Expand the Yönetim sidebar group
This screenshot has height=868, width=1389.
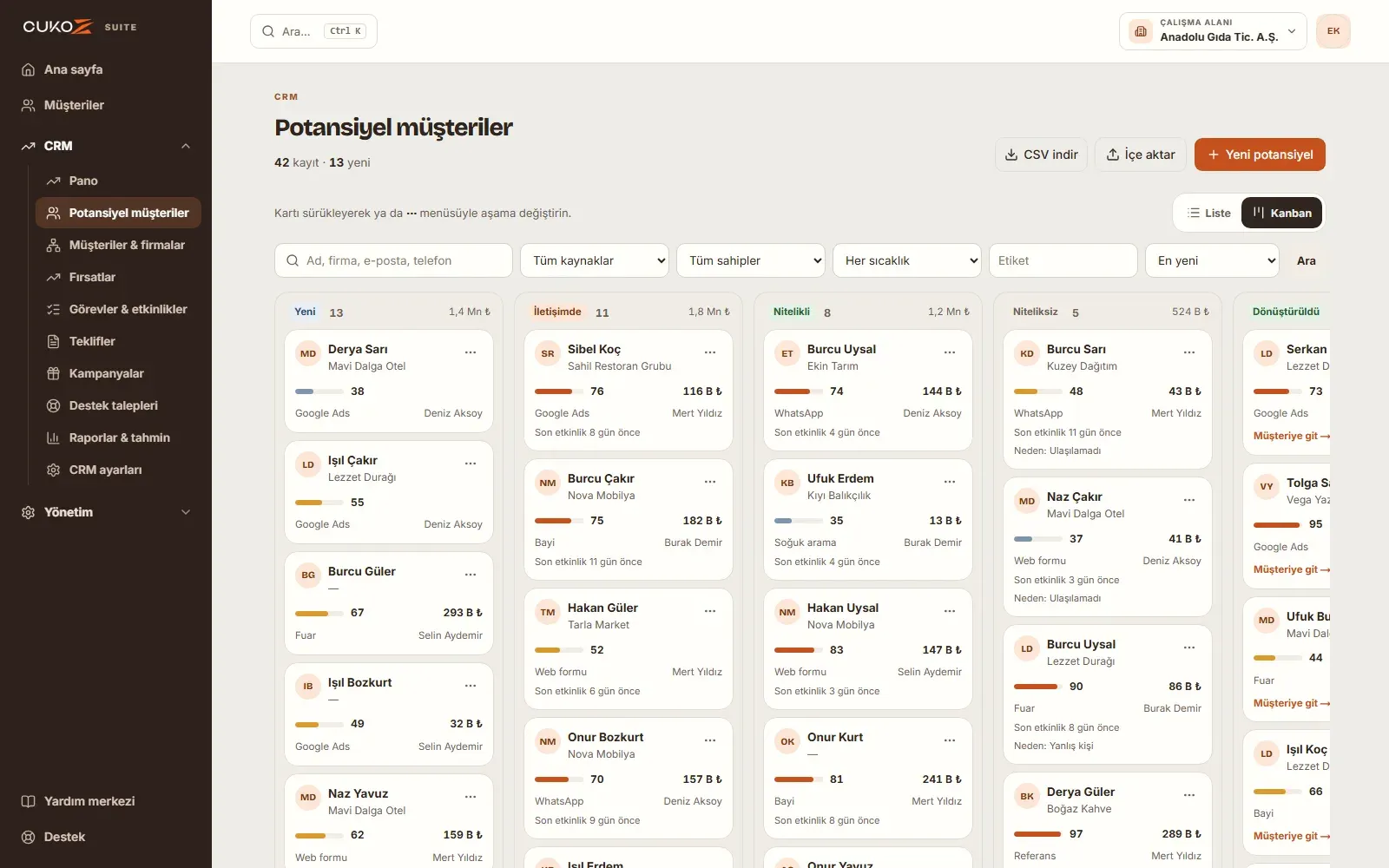click(x=106, y=512)
